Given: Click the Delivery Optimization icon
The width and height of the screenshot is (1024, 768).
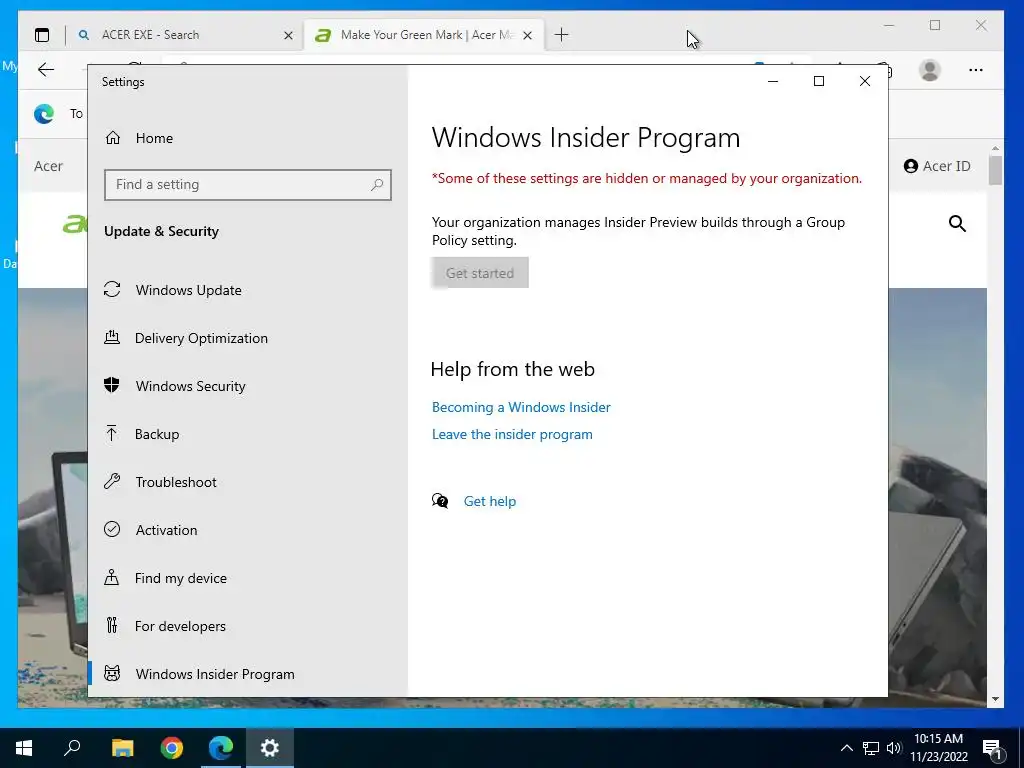Looking at the screenshot, I should tap(112, 337).
